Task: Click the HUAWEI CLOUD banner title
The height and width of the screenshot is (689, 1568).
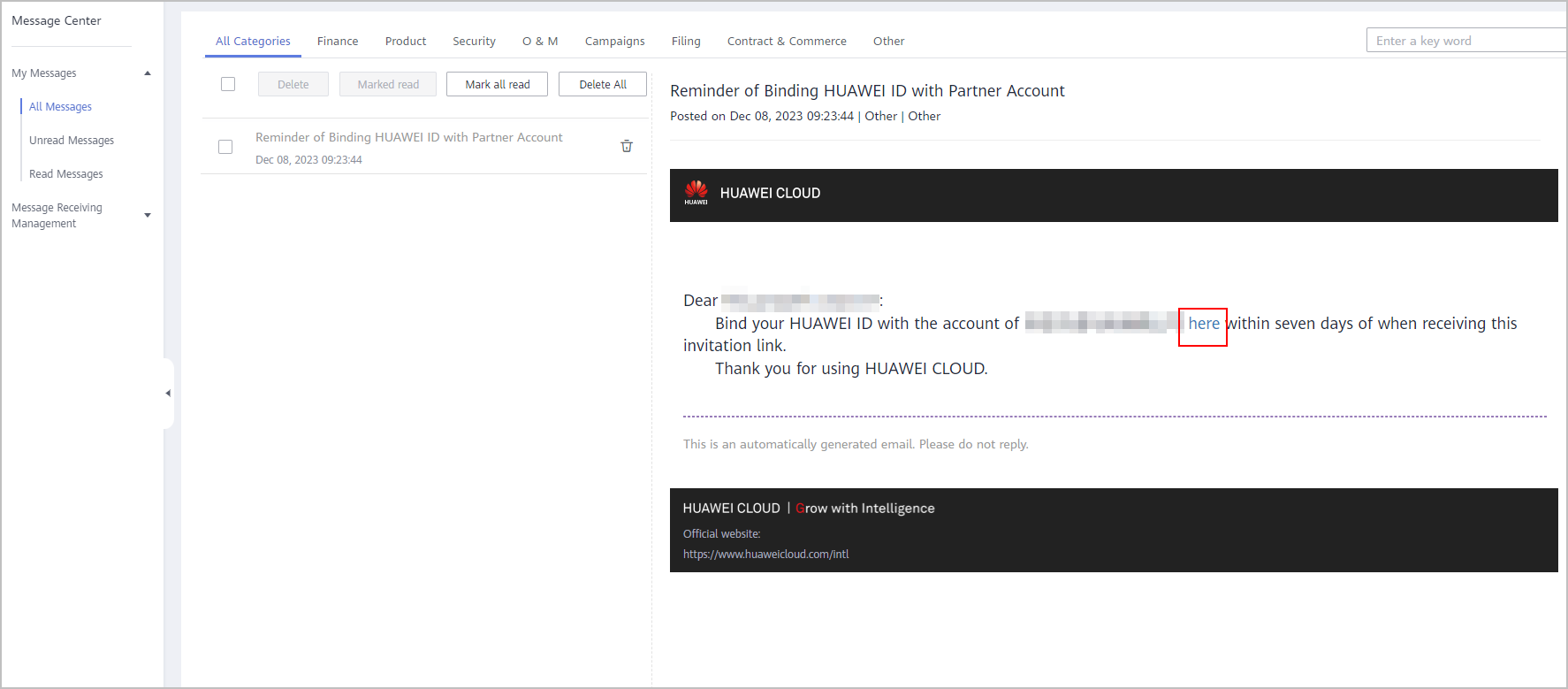Action: click(770, 193)
